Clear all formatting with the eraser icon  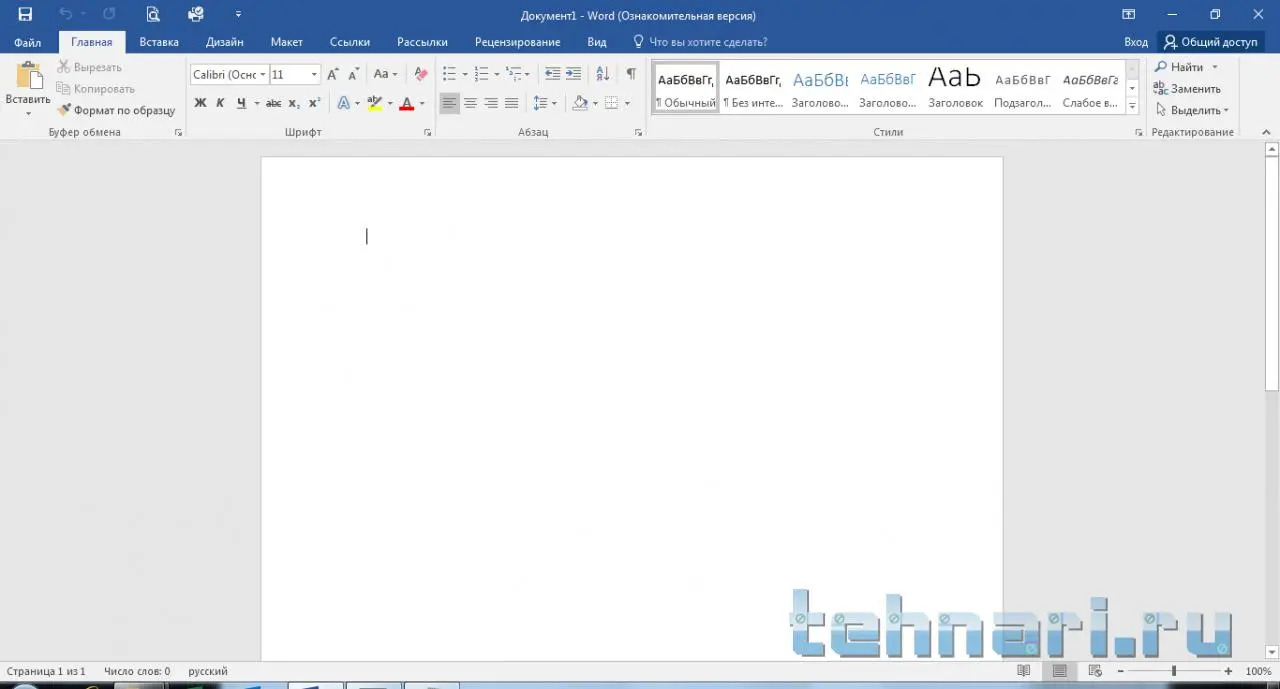click(x=421, y=74)
